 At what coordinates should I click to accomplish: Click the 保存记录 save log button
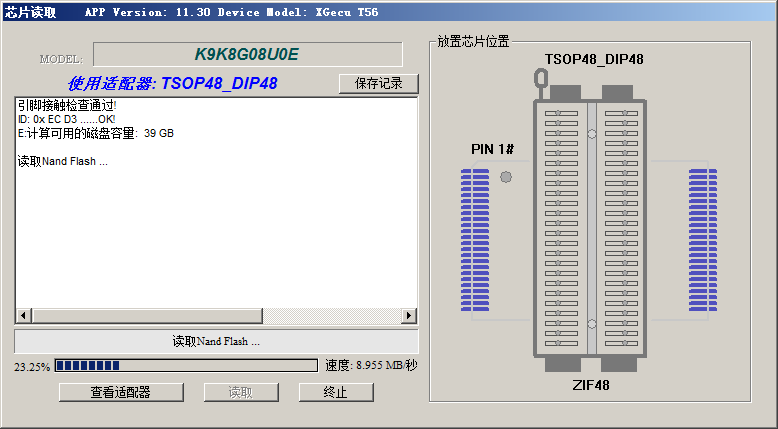click(378, 83)
